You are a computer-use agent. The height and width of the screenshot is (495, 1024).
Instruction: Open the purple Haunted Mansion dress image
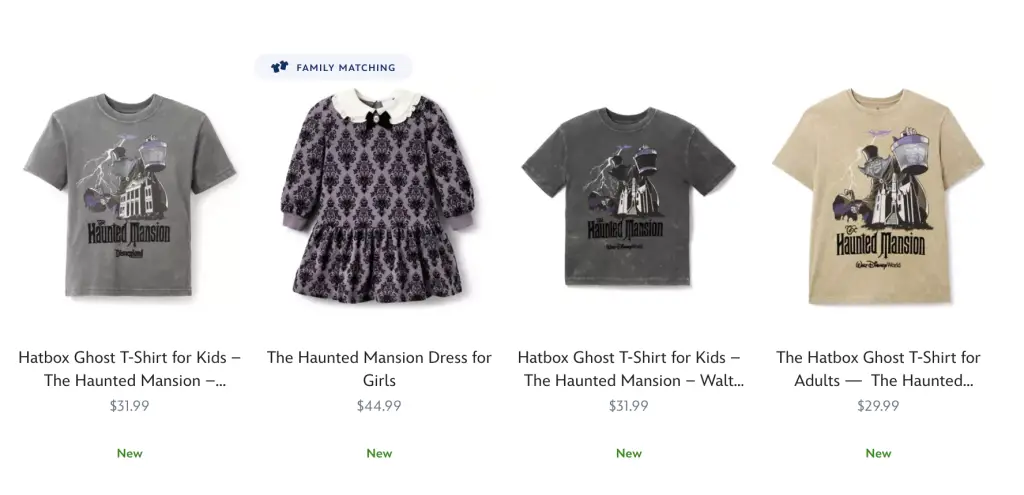[x=378, y=196]
